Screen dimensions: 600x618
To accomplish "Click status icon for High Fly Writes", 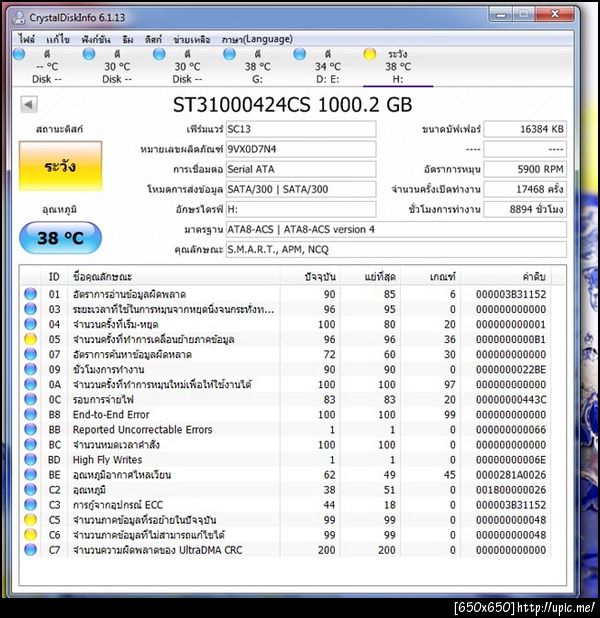I will pos(30,460).
